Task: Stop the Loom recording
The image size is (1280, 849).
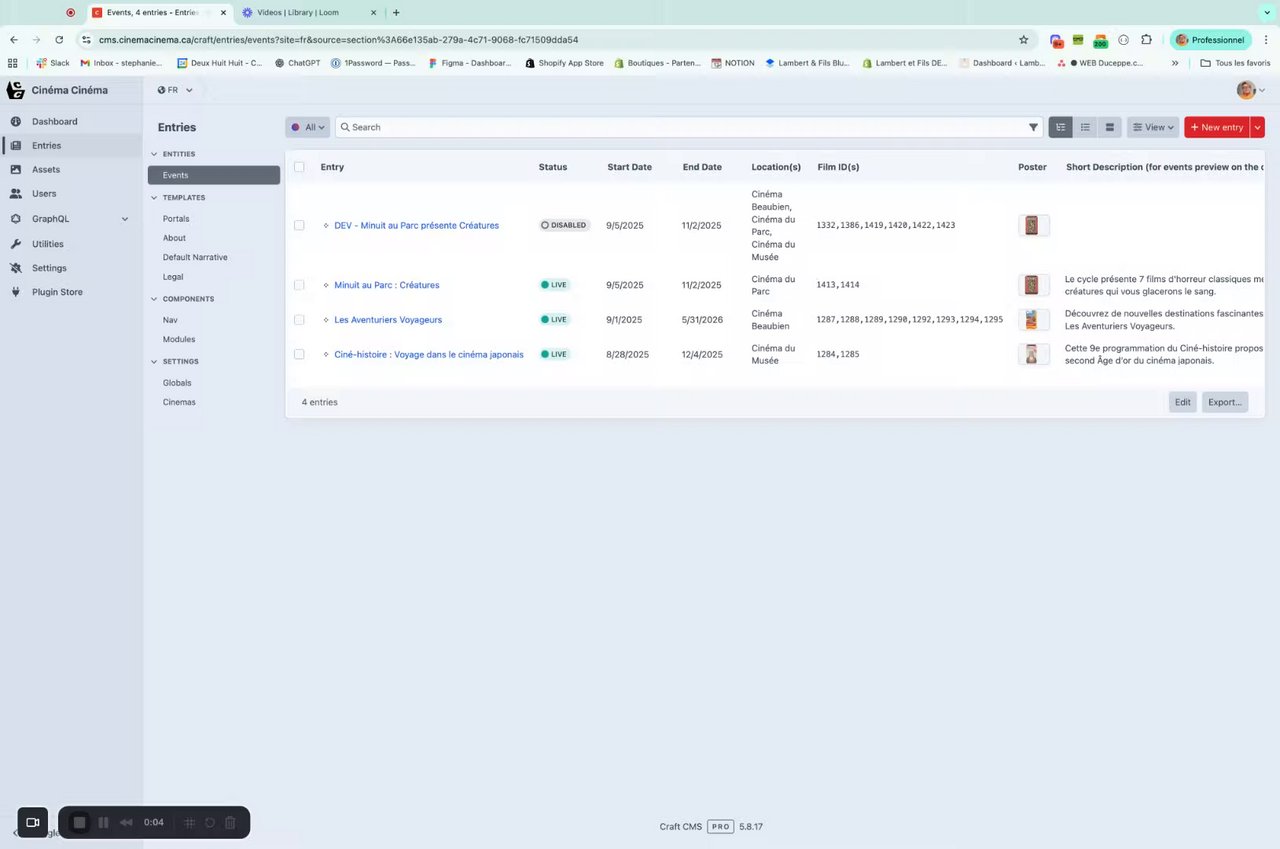Action: (80, 822)
